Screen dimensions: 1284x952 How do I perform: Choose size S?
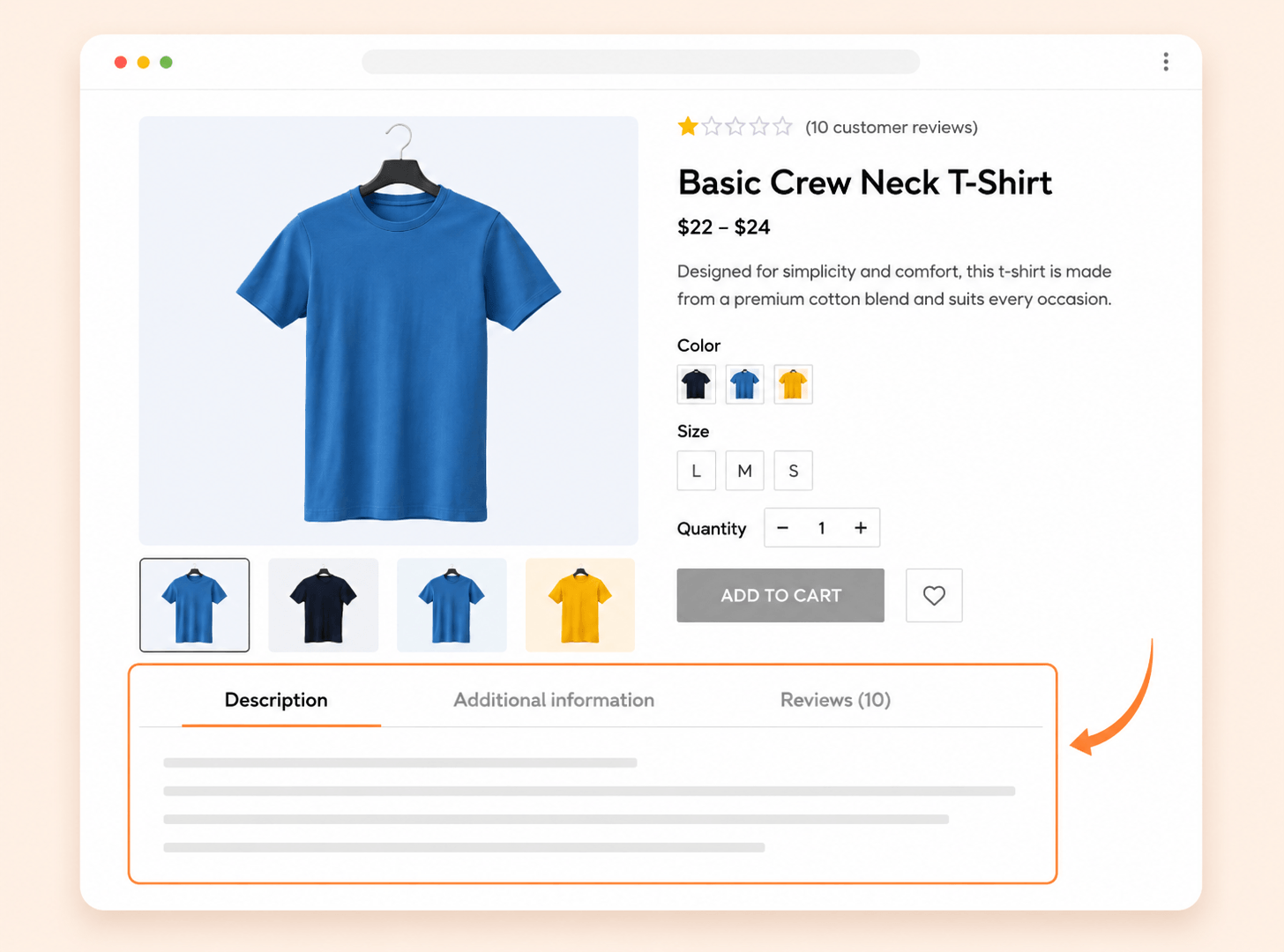coord(794,471)
